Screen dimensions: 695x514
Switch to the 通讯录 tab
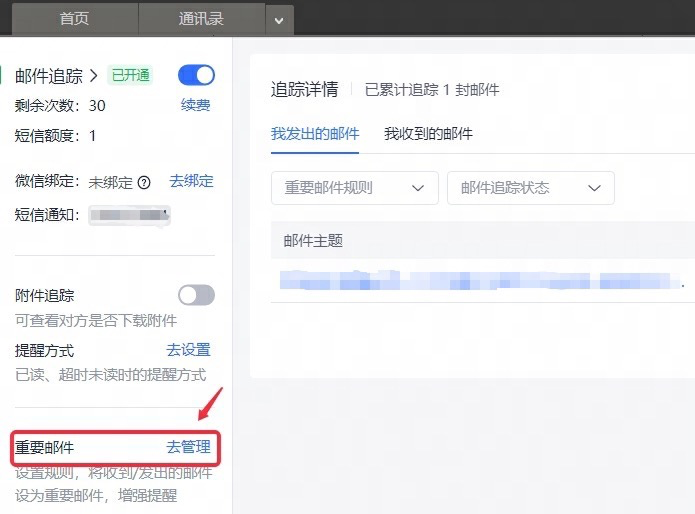tap(202, 19)
